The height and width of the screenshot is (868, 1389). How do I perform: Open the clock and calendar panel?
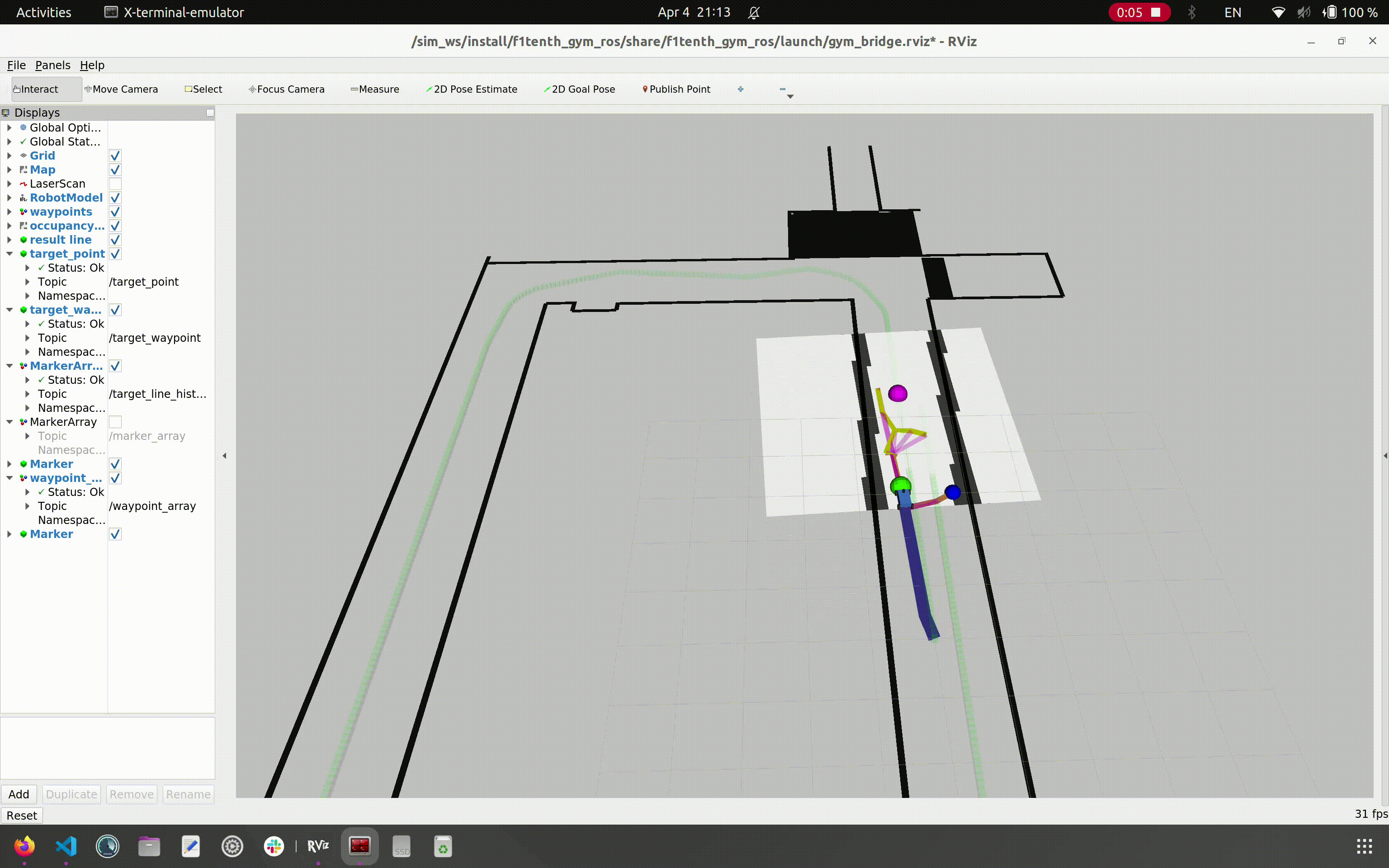(x=694, y=12)
